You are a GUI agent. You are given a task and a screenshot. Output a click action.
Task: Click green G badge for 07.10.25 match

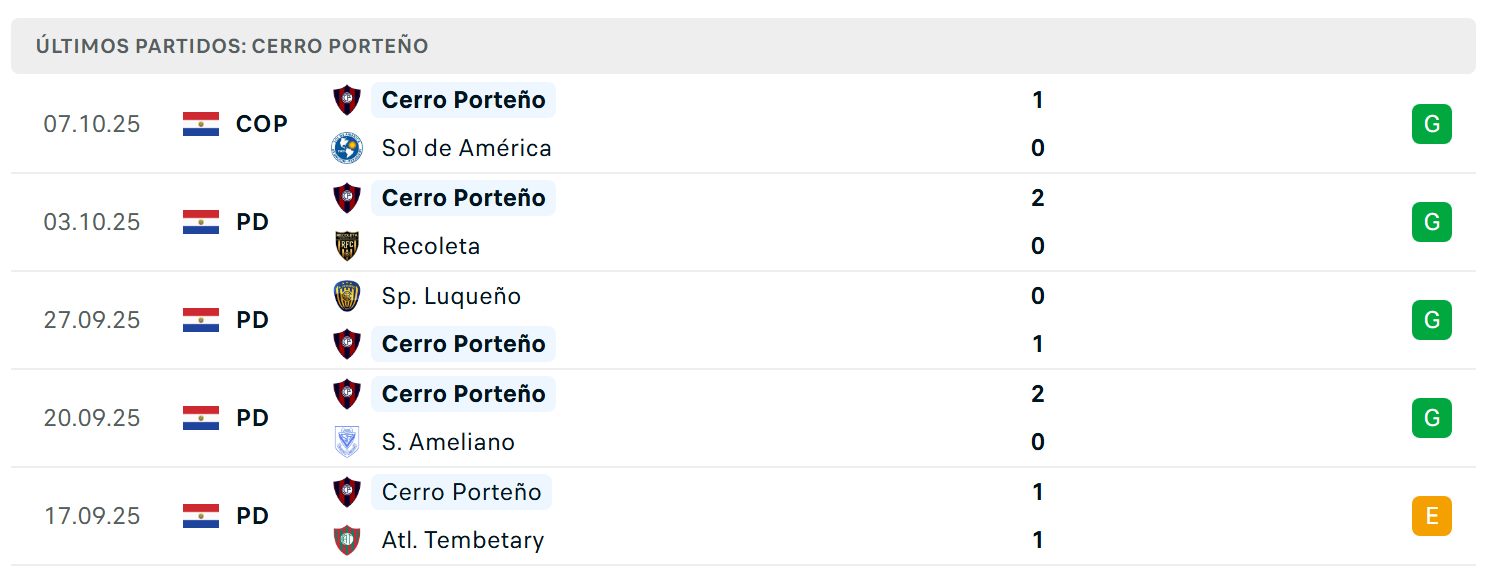click(1432, 124)
